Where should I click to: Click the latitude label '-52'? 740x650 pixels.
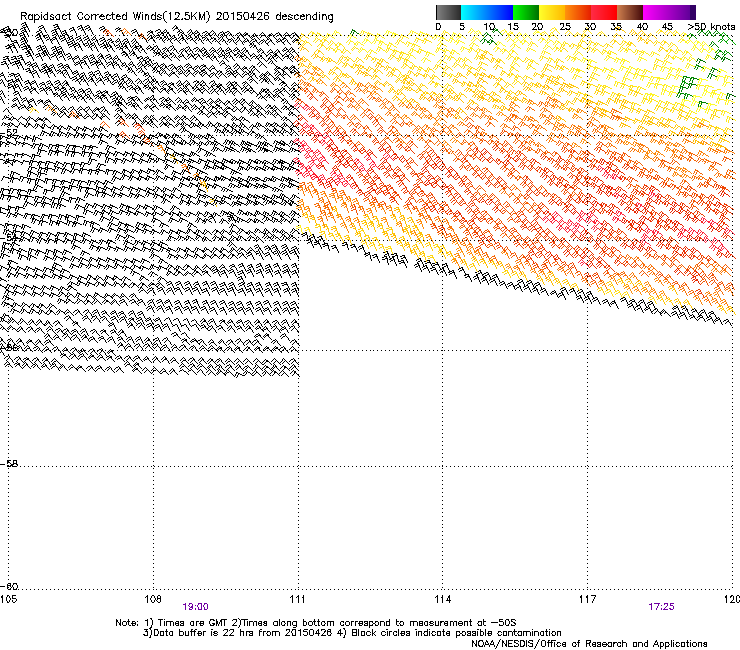9,133
